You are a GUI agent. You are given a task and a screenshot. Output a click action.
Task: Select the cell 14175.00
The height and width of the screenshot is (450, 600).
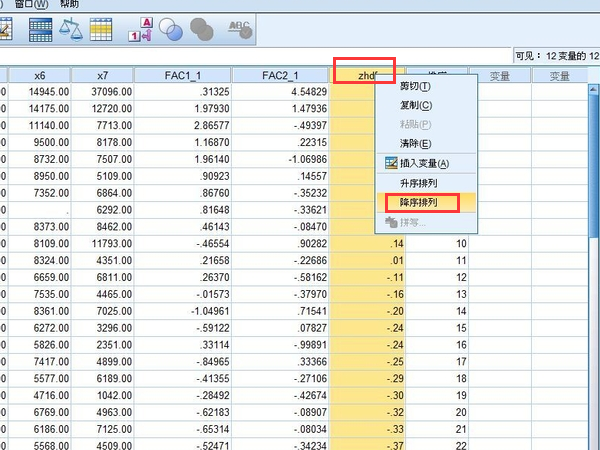[40, 109]
